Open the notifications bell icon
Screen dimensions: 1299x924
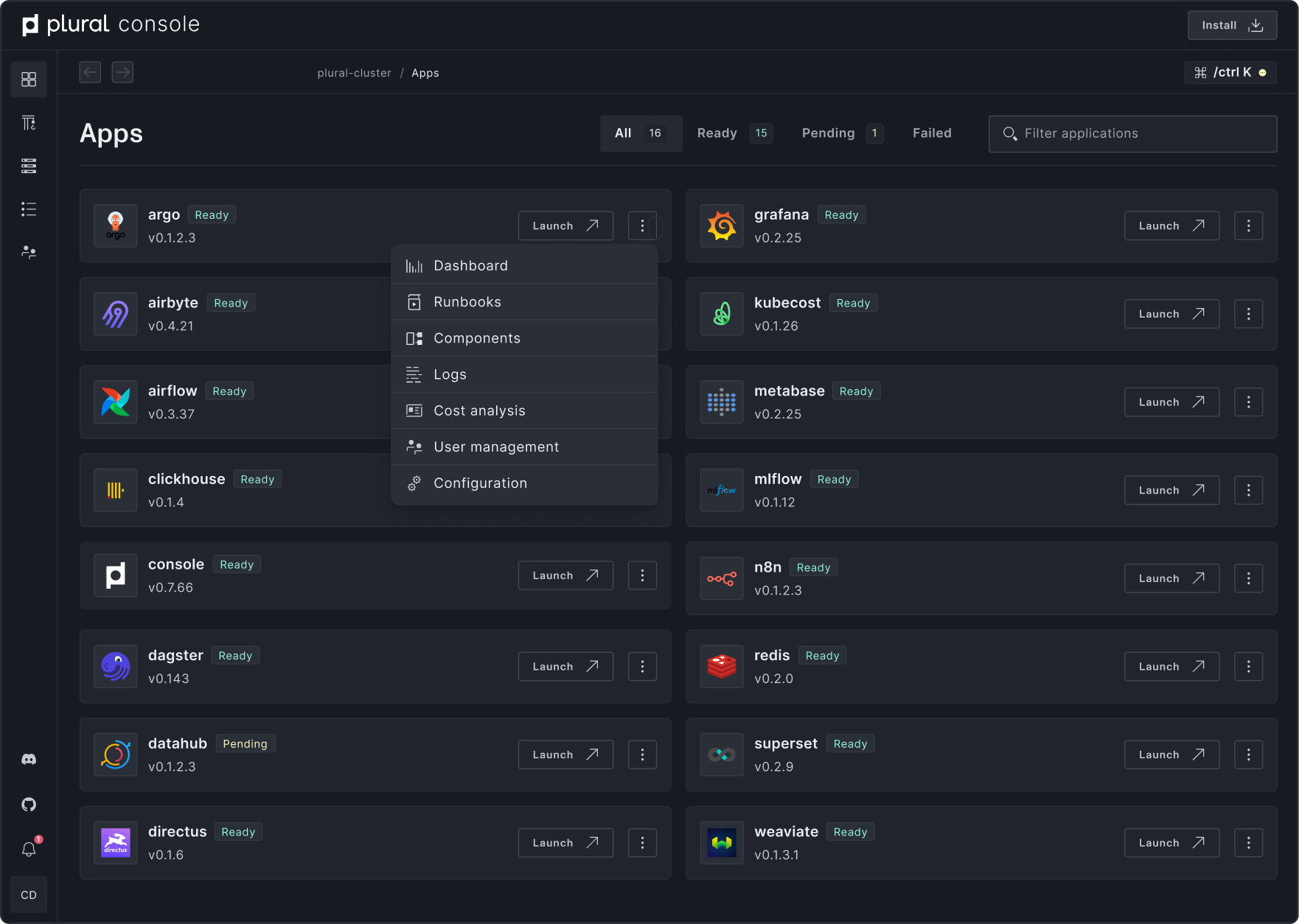29,850
